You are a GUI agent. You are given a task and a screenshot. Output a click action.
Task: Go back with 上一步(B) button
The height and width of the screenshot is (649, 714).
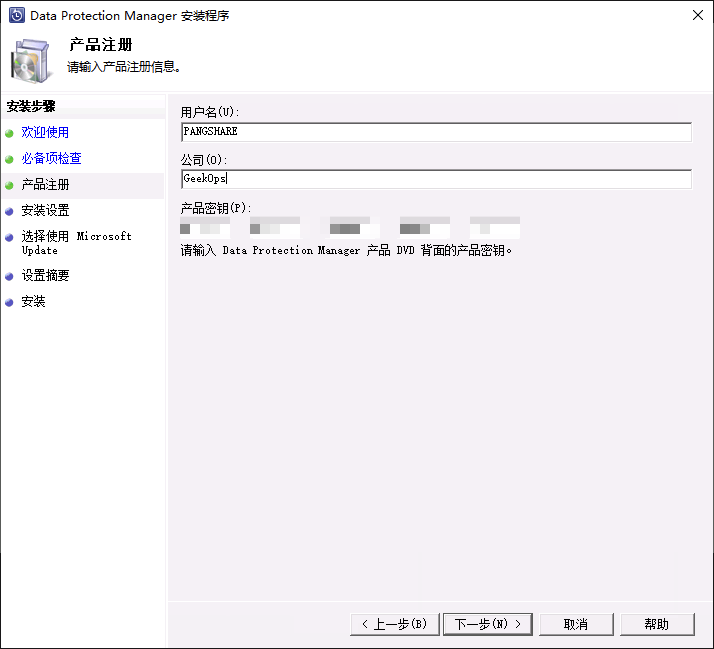(x=395, y=624)
